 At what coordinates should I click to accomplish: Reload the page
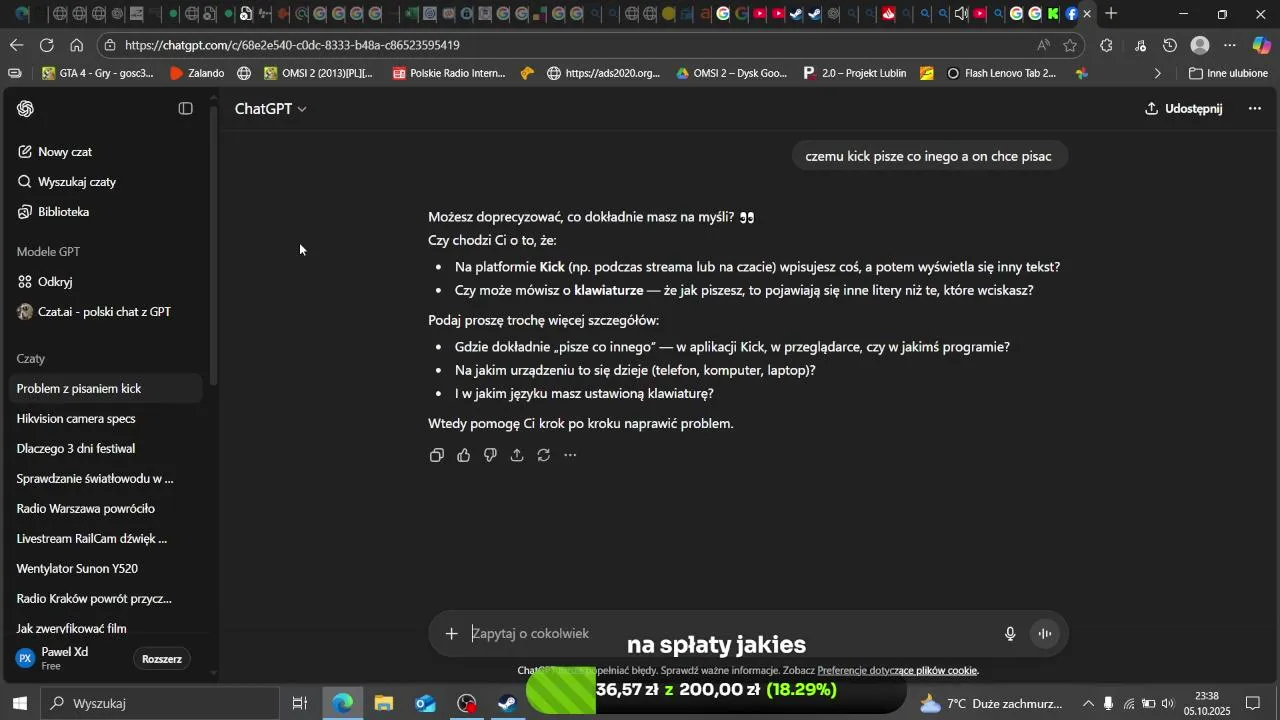47,45
